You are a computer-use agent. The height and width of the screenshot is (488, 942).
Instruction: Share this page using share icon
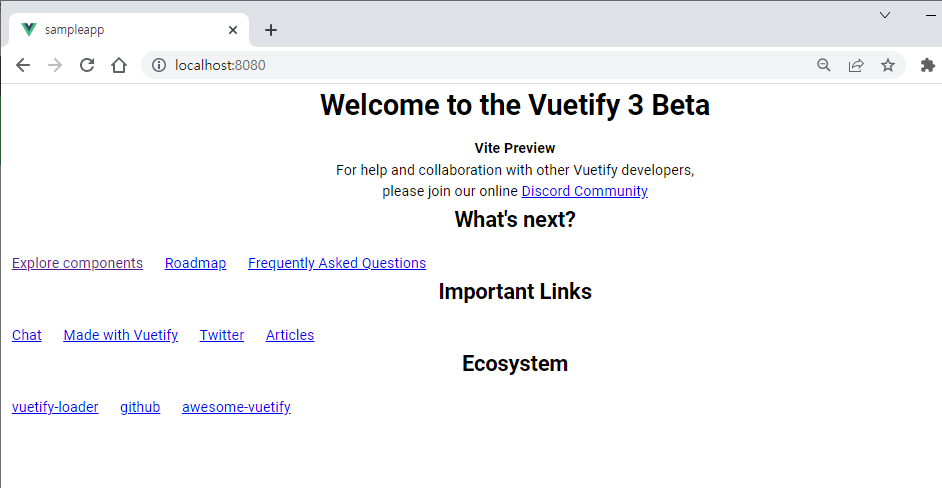click(856, 65)
